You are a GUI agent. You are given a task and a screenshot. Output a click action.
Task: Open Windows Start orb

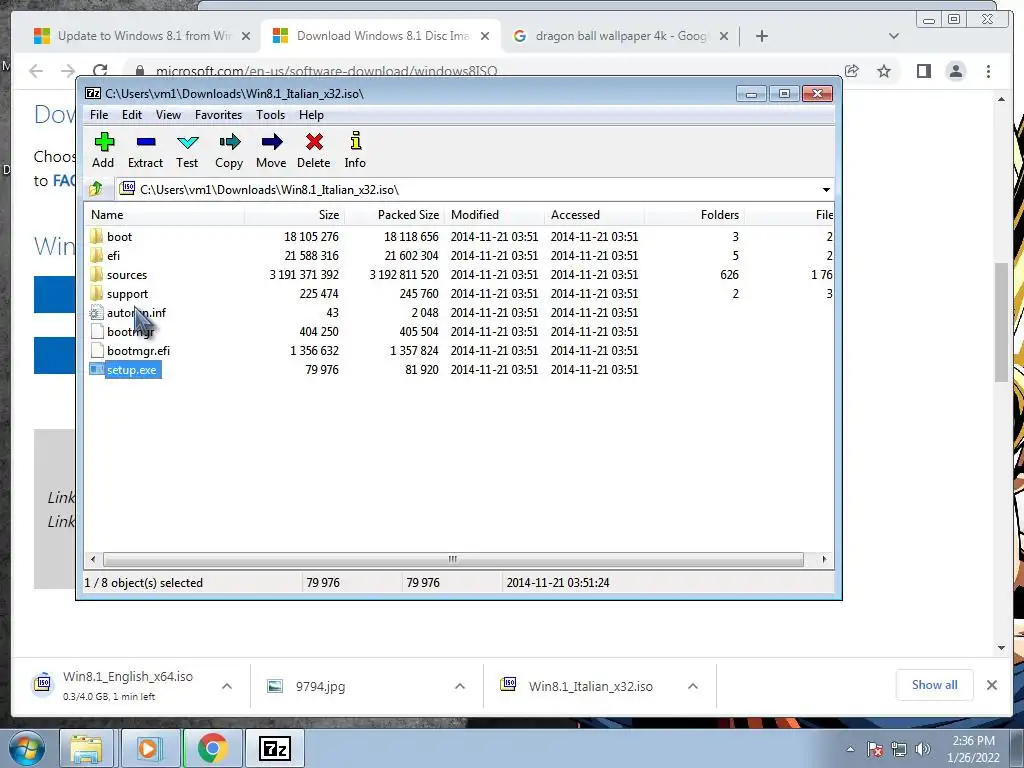point(26,748)
